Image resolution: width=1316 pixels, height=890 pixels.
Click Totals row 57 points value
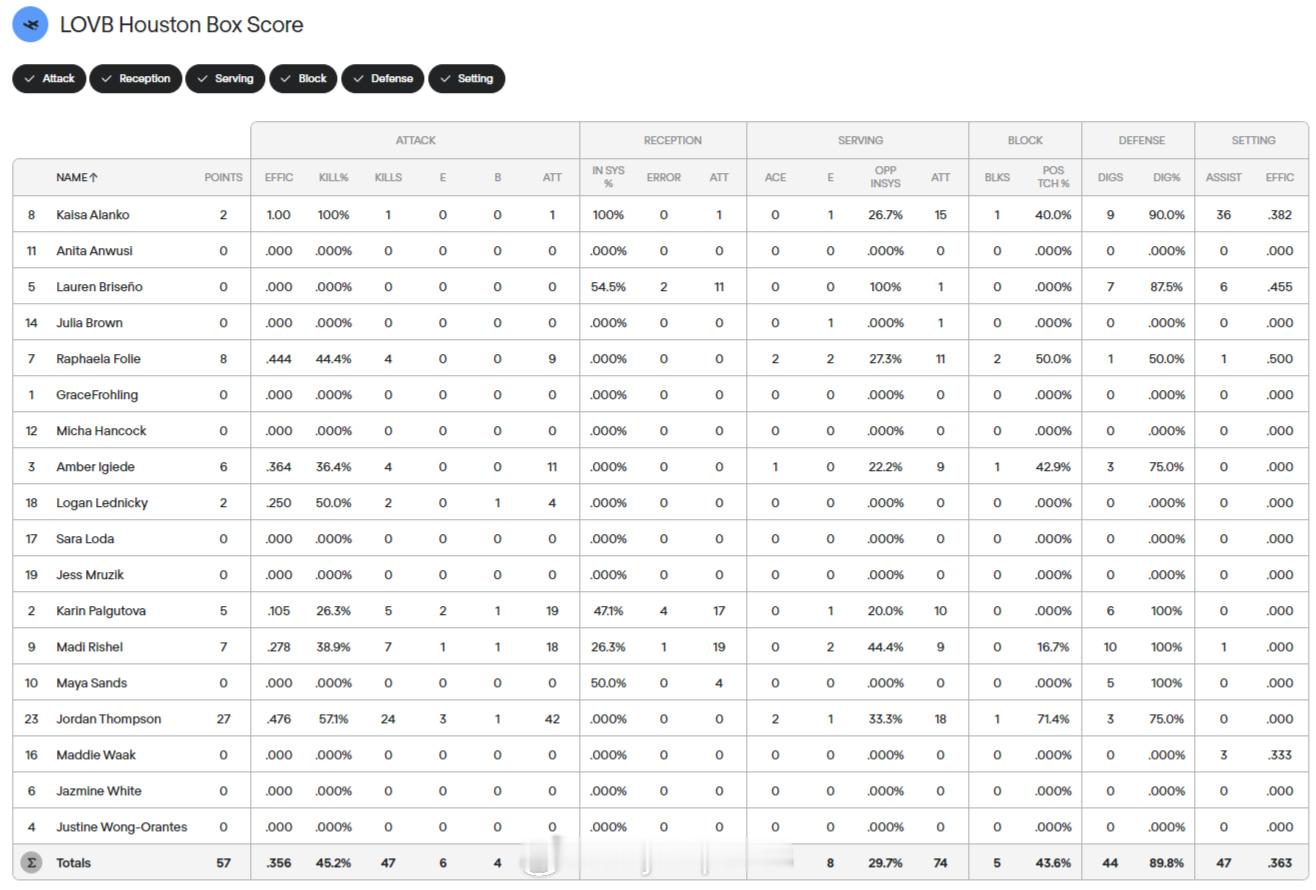(223, 863)
